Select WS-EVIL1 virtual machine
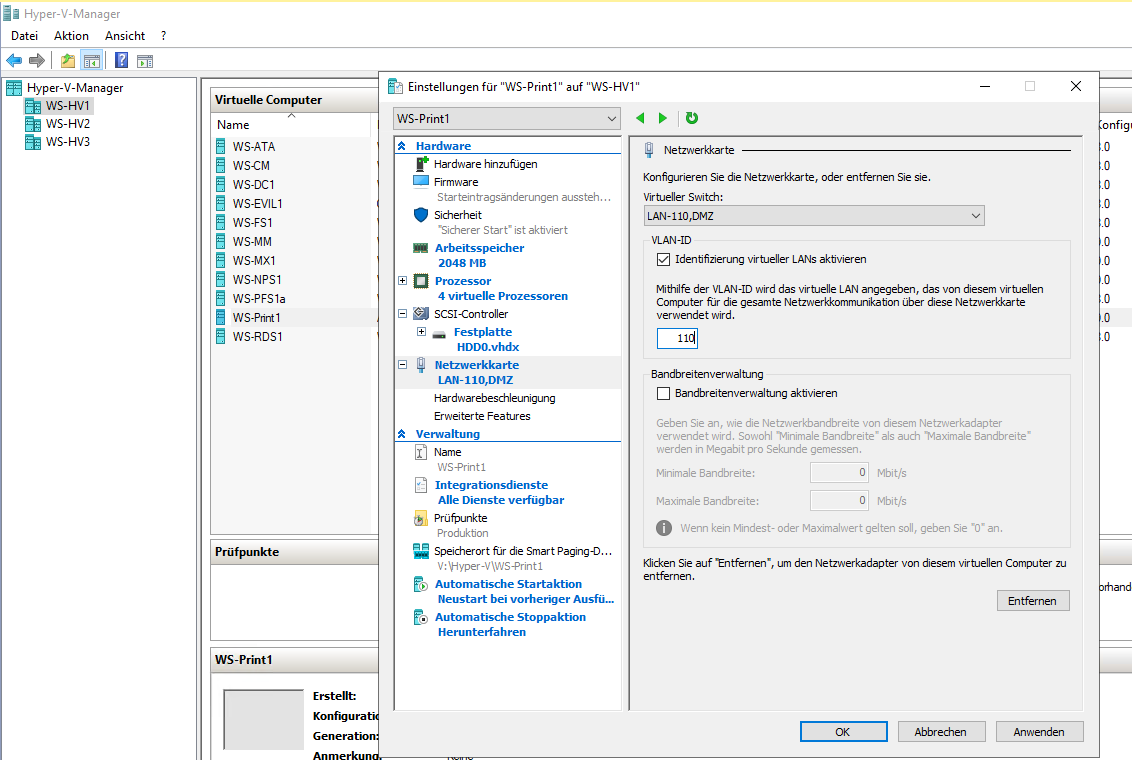This screenshot has height=760, width=1132. [257, 204]
